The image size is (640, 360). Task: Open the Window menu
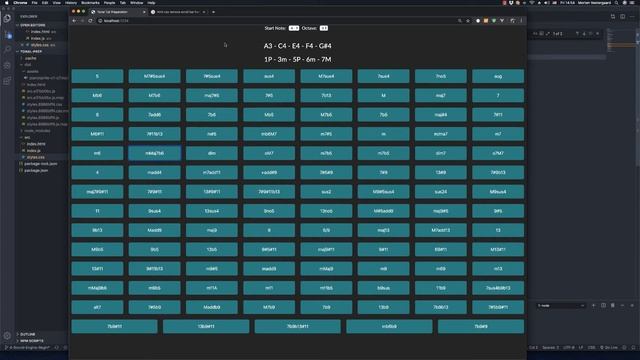[137, 3]
